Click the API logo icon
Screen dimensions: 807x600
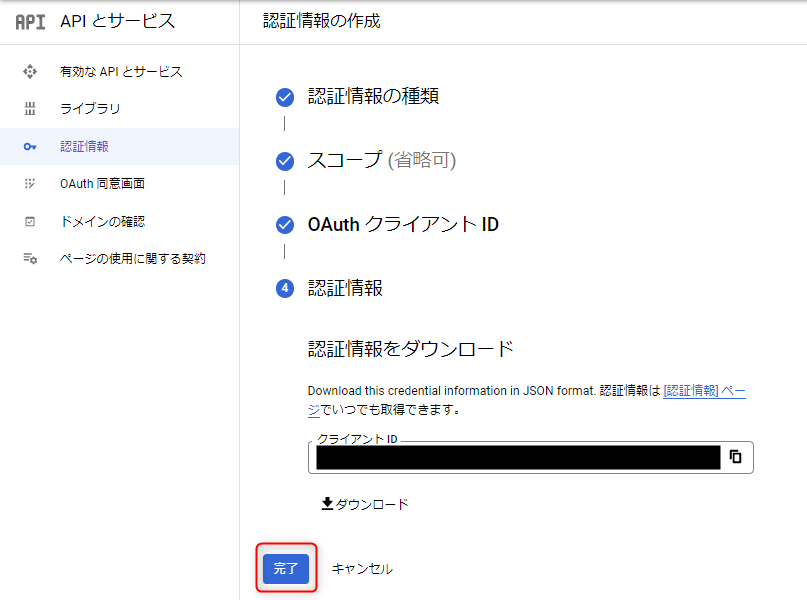pyautogui.click(x=30, y=21)
